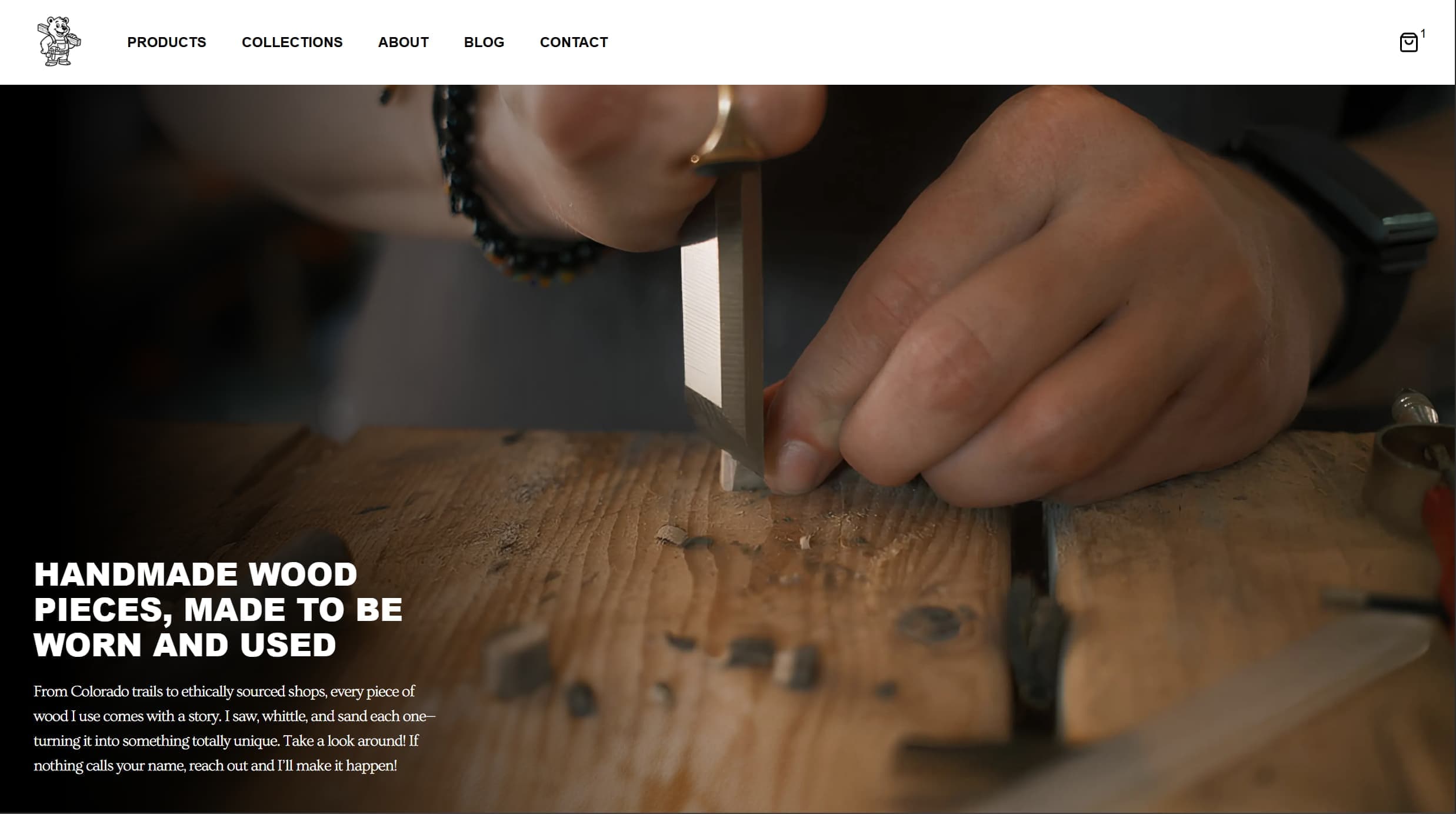This screenshot has height=814, width=1456.
Task: Go to the COLLECTIONS page
Action: [x=292, y=42]
